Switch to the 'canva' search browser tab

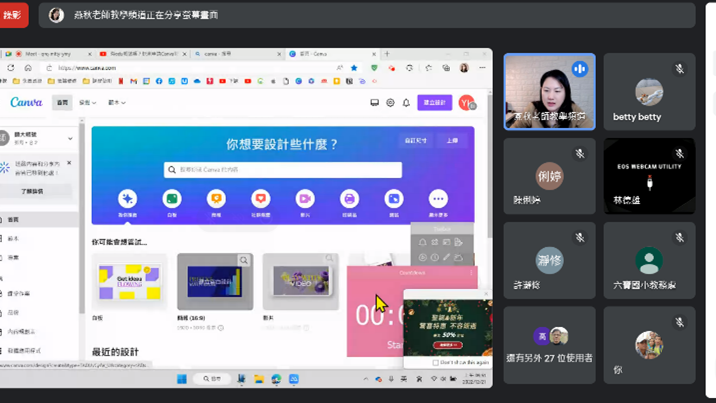coord(237,54)
